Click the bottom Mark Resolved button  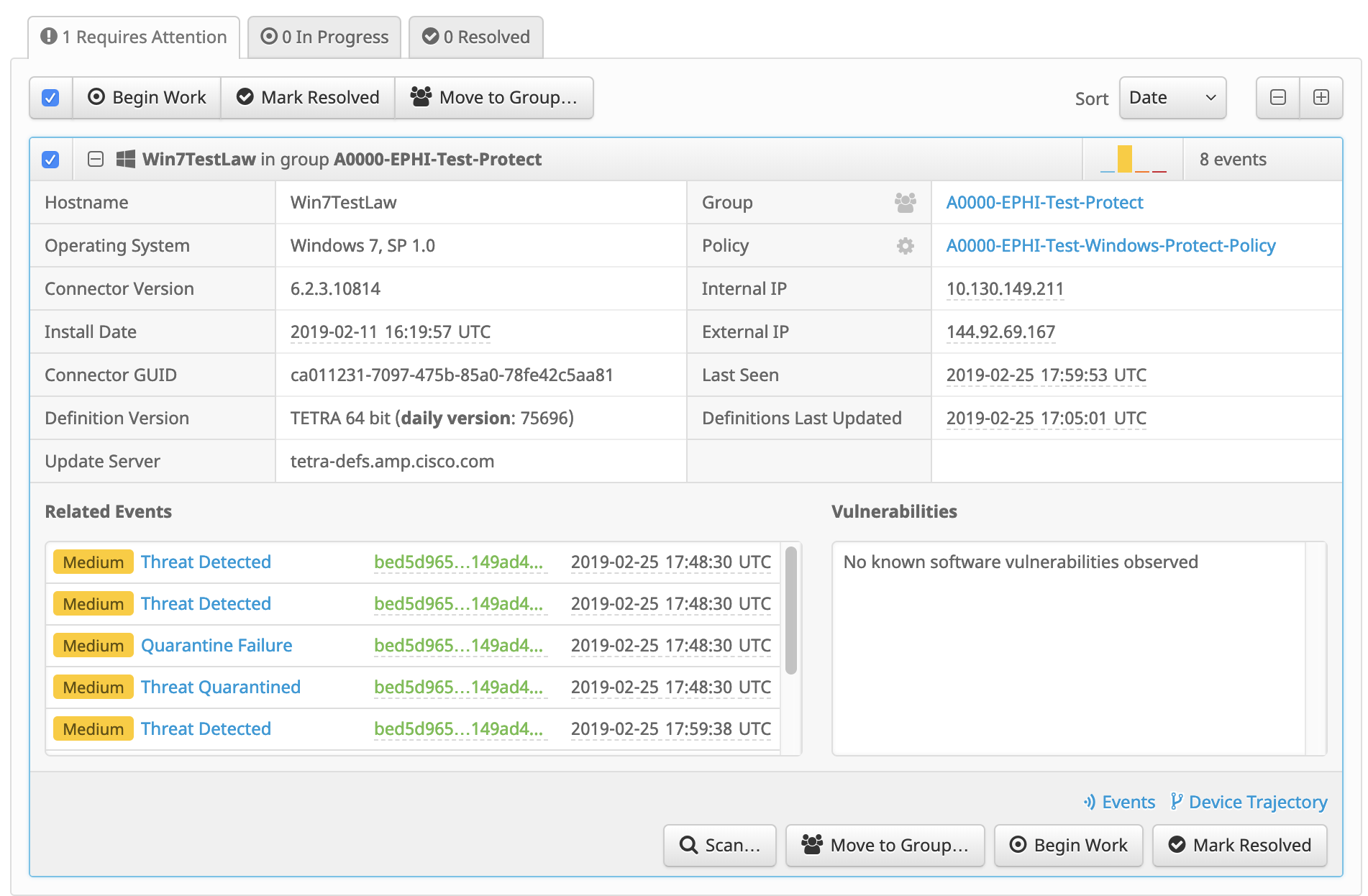pyautogui.click(x=1240, y=846)
